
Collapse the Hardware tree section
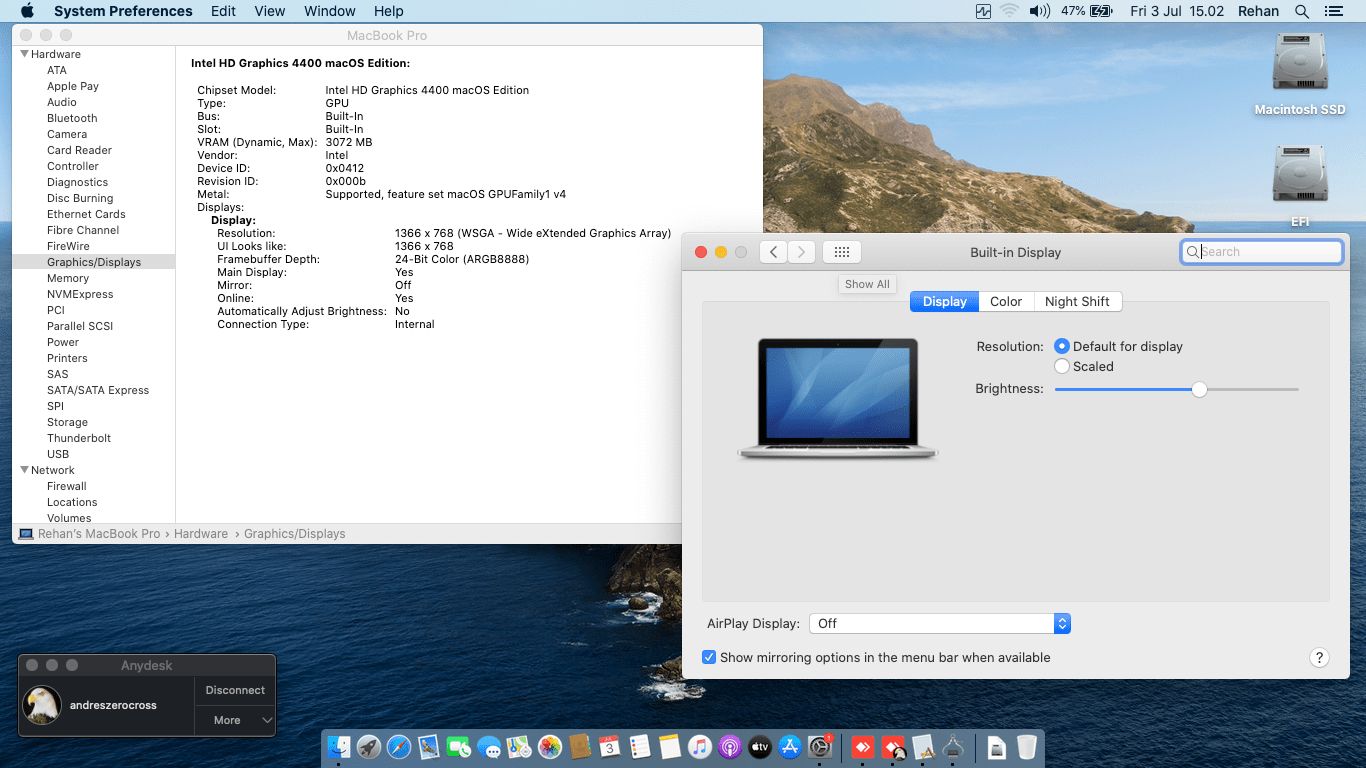(x=25, y=54)
